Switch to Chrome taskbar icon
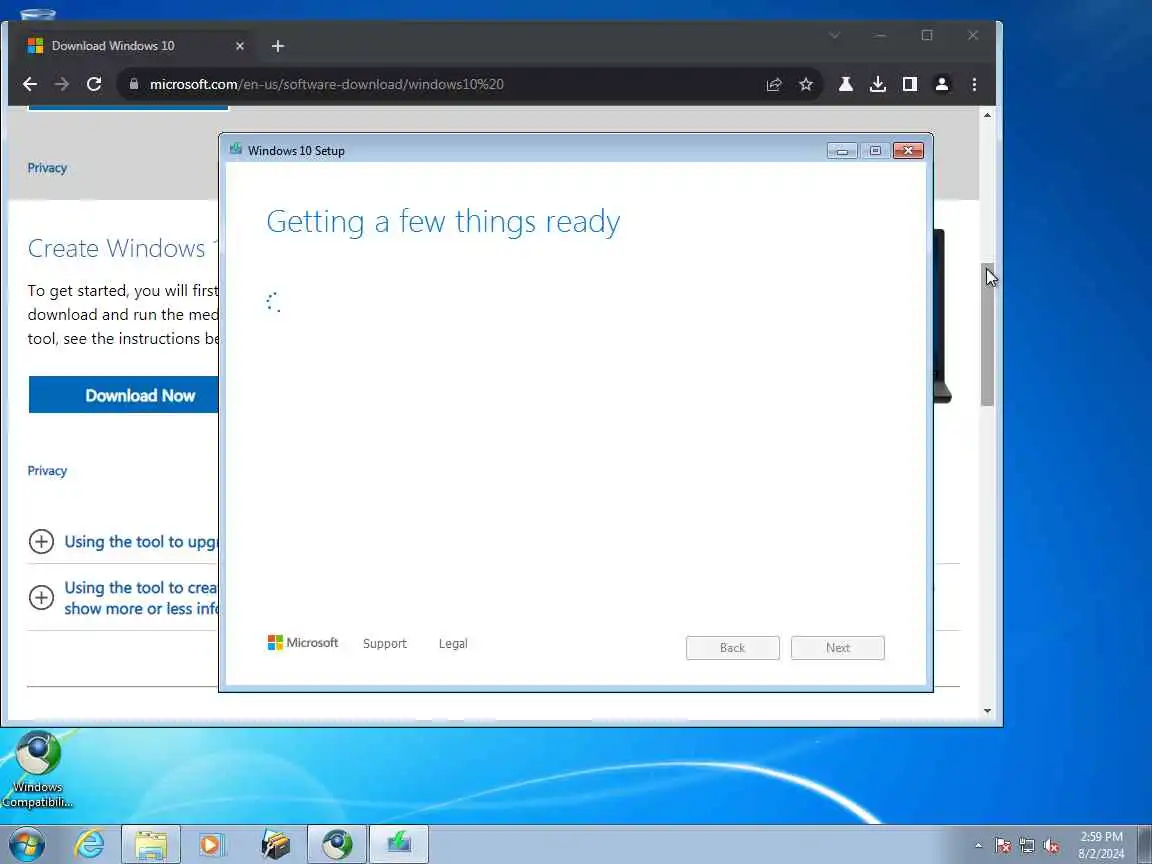 (x=337, y=844)
